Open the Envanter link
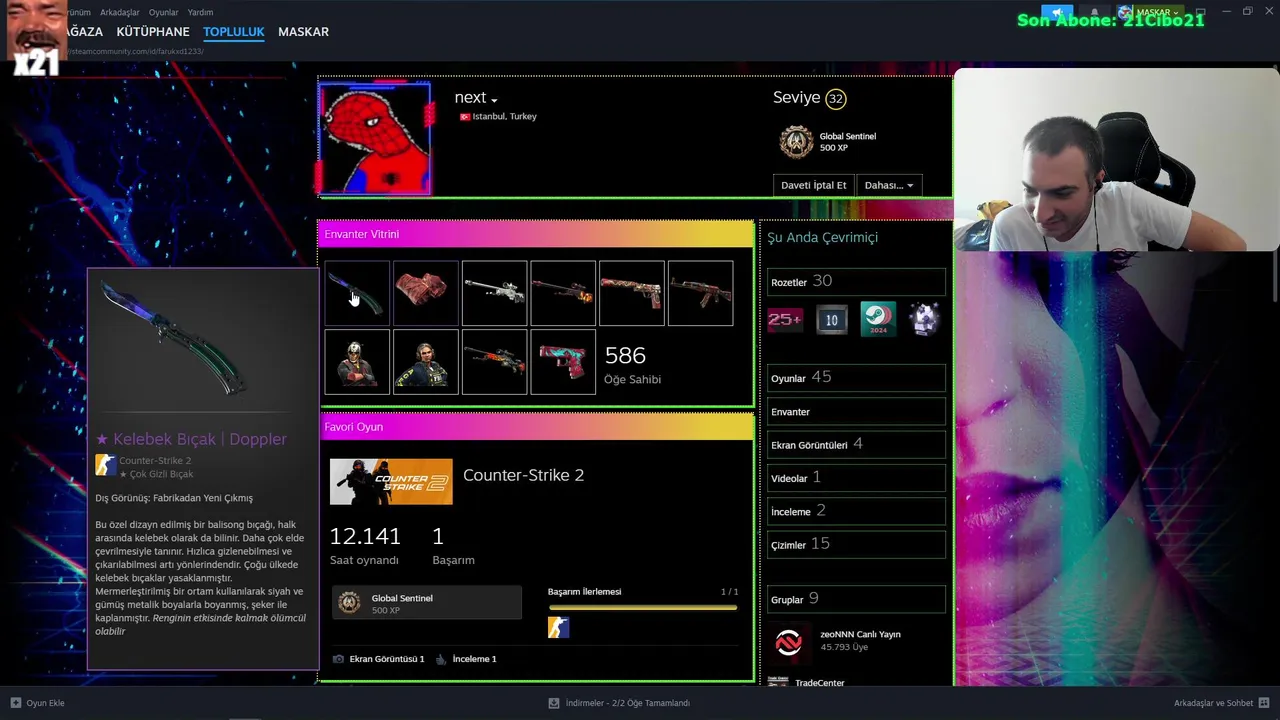This screenshot has height=720, width=1280. 856,411
